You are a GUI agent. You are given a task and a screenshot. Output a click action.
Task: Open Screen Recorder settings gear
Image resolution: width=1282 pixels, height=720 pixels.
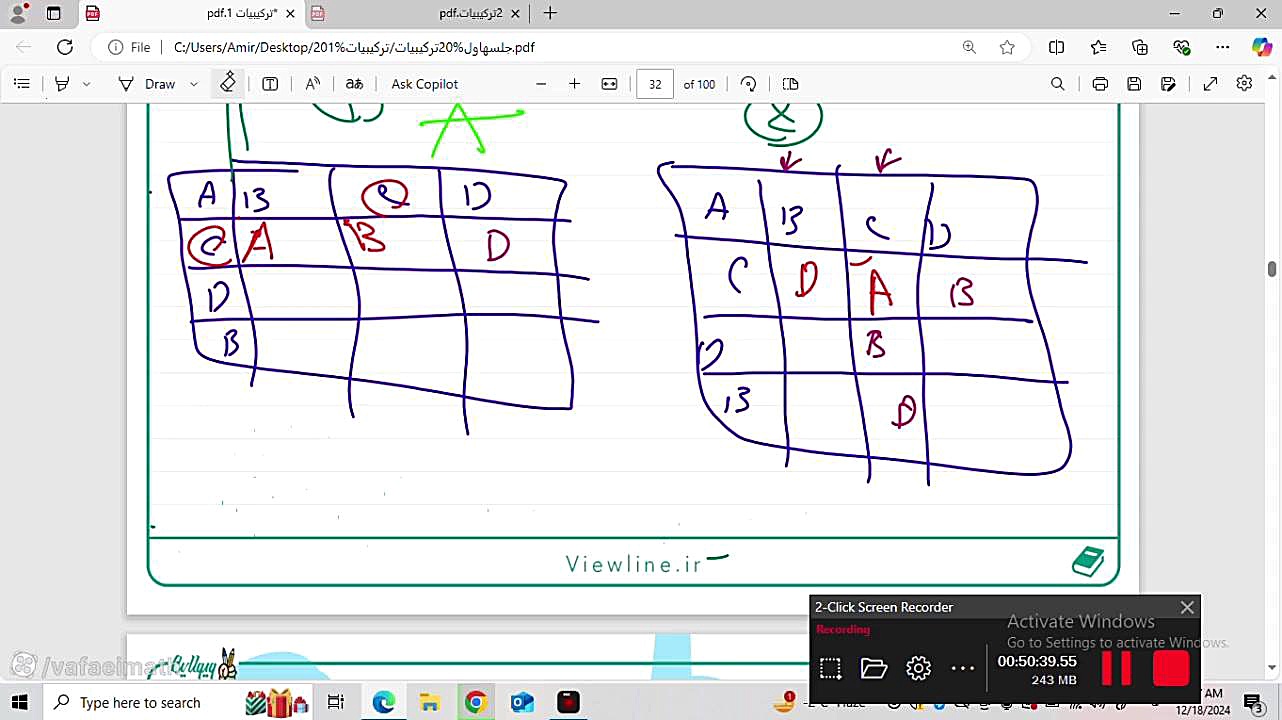coord(918,668)
